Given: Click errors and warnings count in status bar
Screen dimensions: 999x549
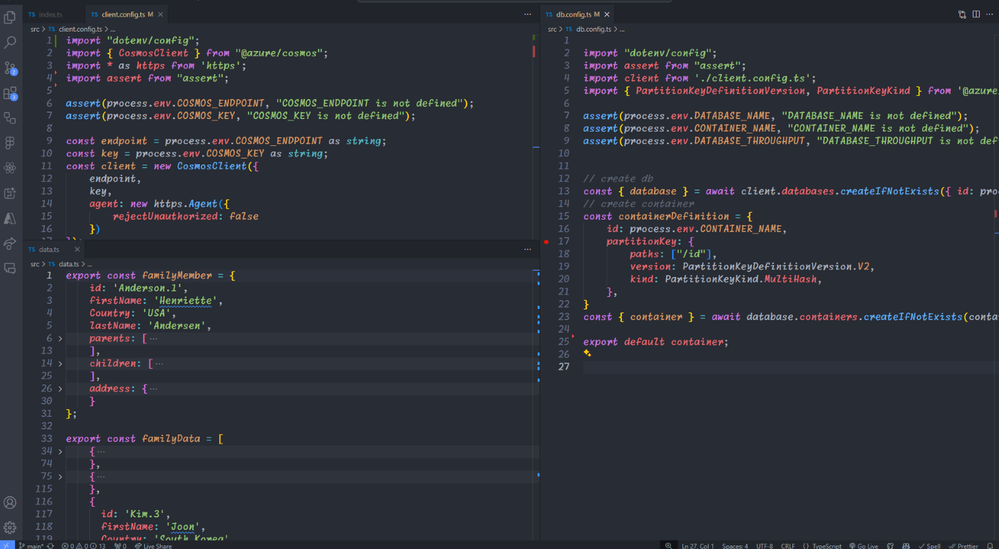Looking at the screenshot, I should (x=83, y=546).
